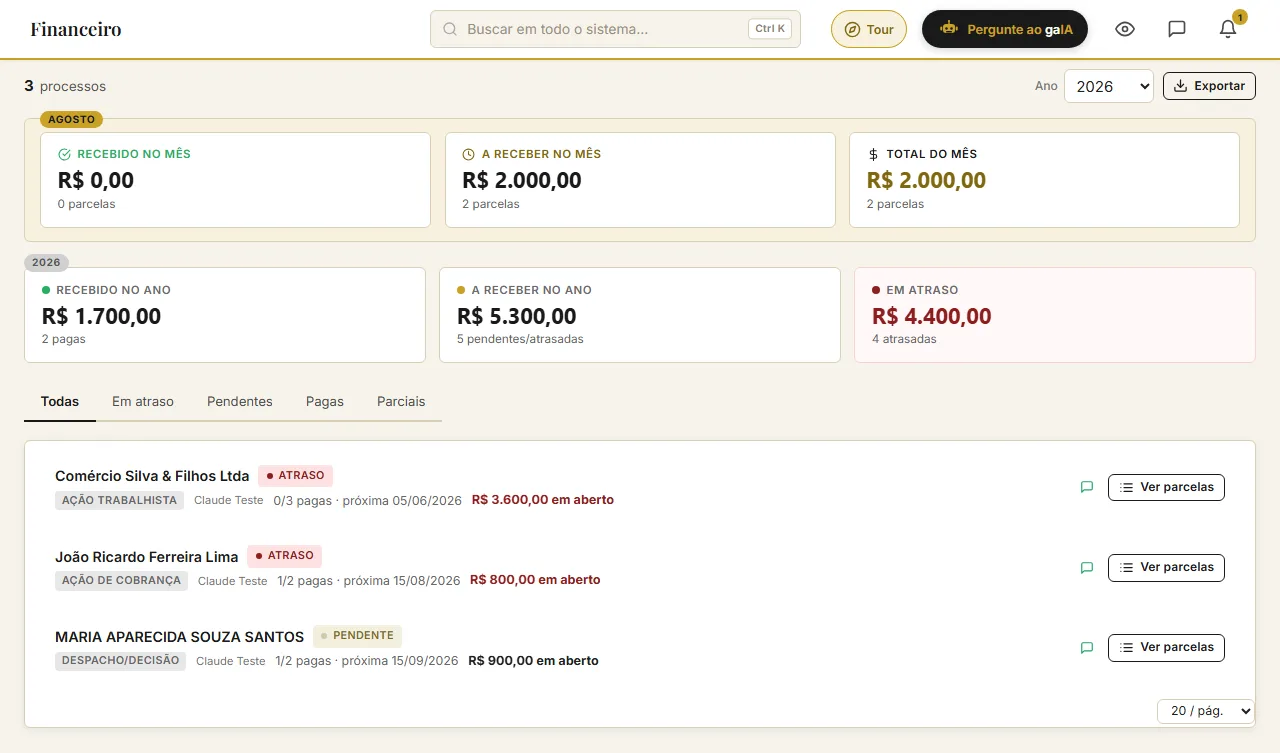
Task: Export the financial data
Action: coord(1209,86)
